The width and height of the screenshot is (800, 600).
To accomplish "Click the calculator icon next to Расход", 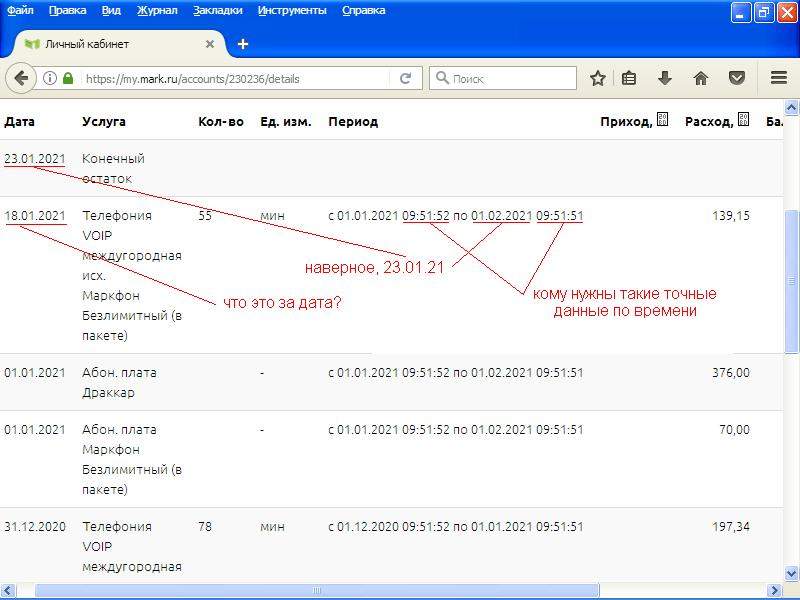I will [743, 121].
